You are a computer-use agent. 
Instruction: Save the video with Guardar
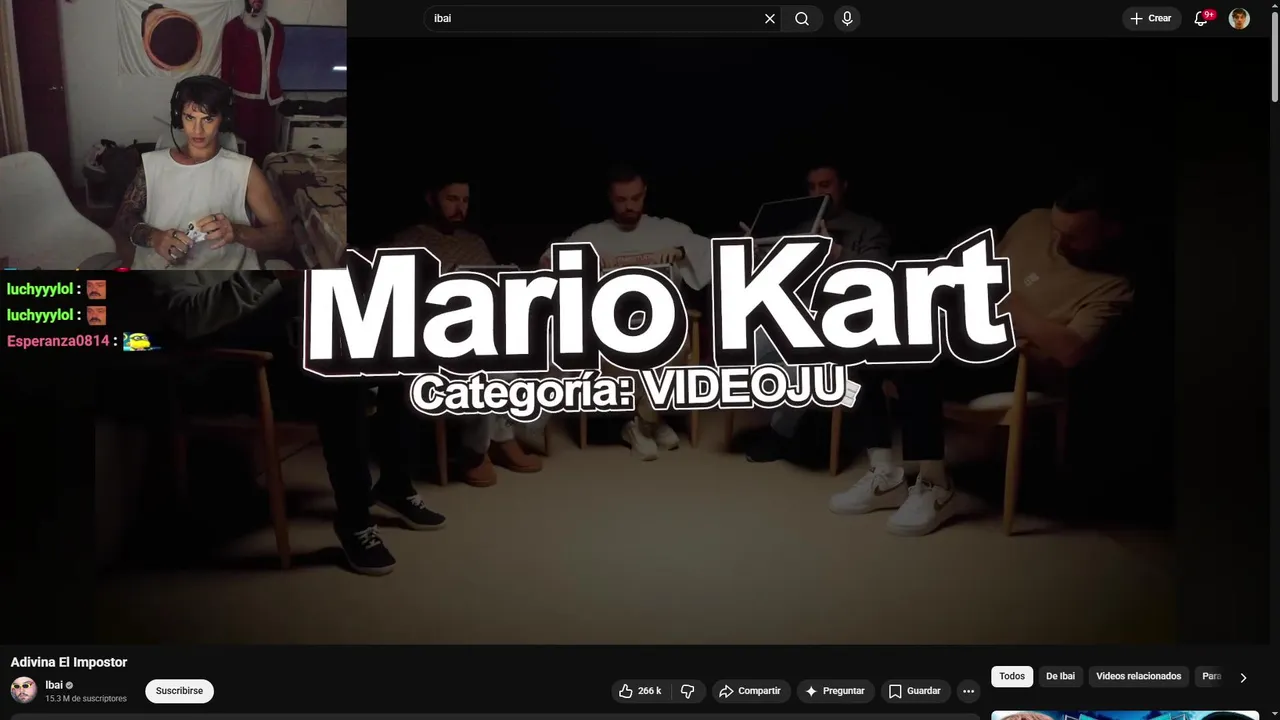point(915,691)
